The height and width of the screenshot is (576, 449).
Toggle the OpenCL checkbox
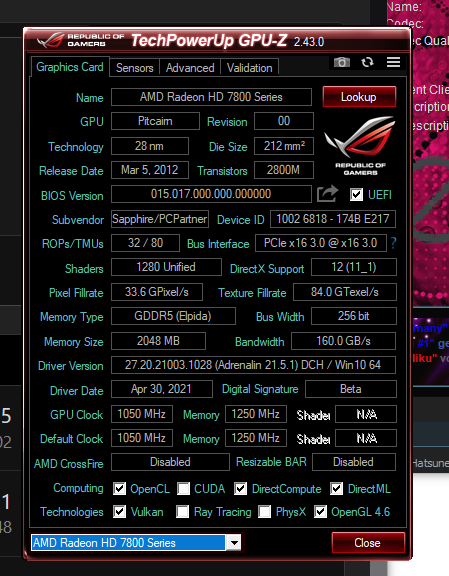click(119, 489)
